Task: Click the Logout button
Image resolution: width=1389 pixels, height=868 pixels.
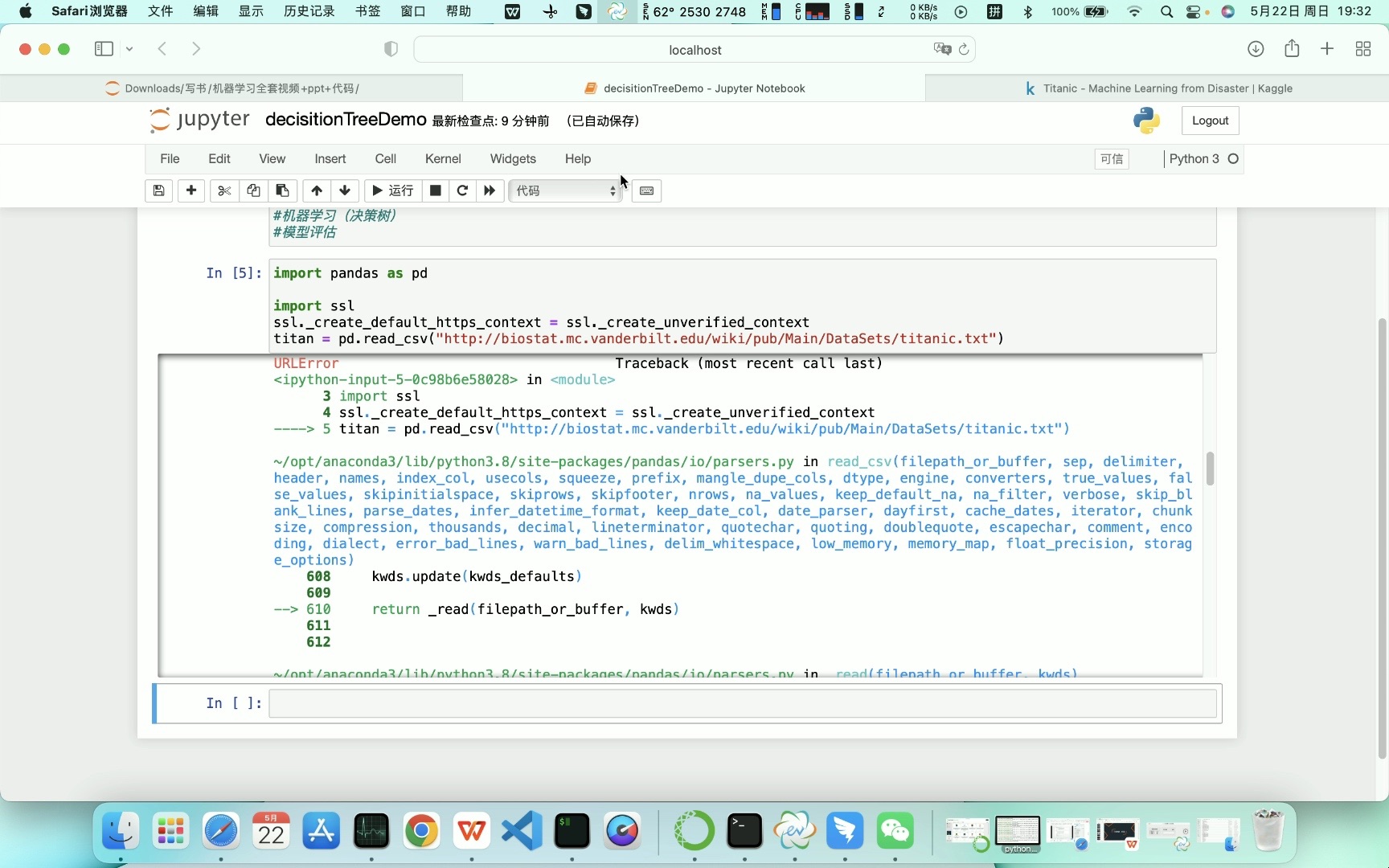Action: coord(1210,121)
